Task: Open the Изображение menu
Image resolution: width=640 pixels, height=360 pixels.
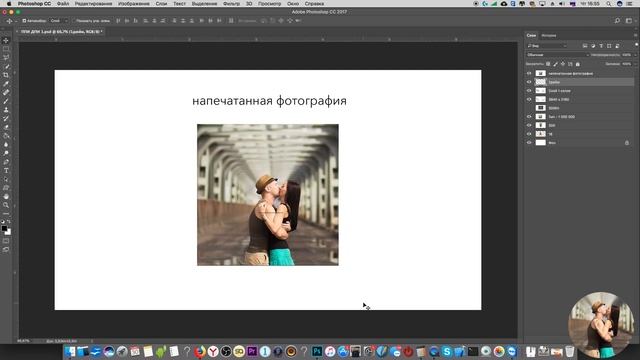Action: [x=134, y=4]
